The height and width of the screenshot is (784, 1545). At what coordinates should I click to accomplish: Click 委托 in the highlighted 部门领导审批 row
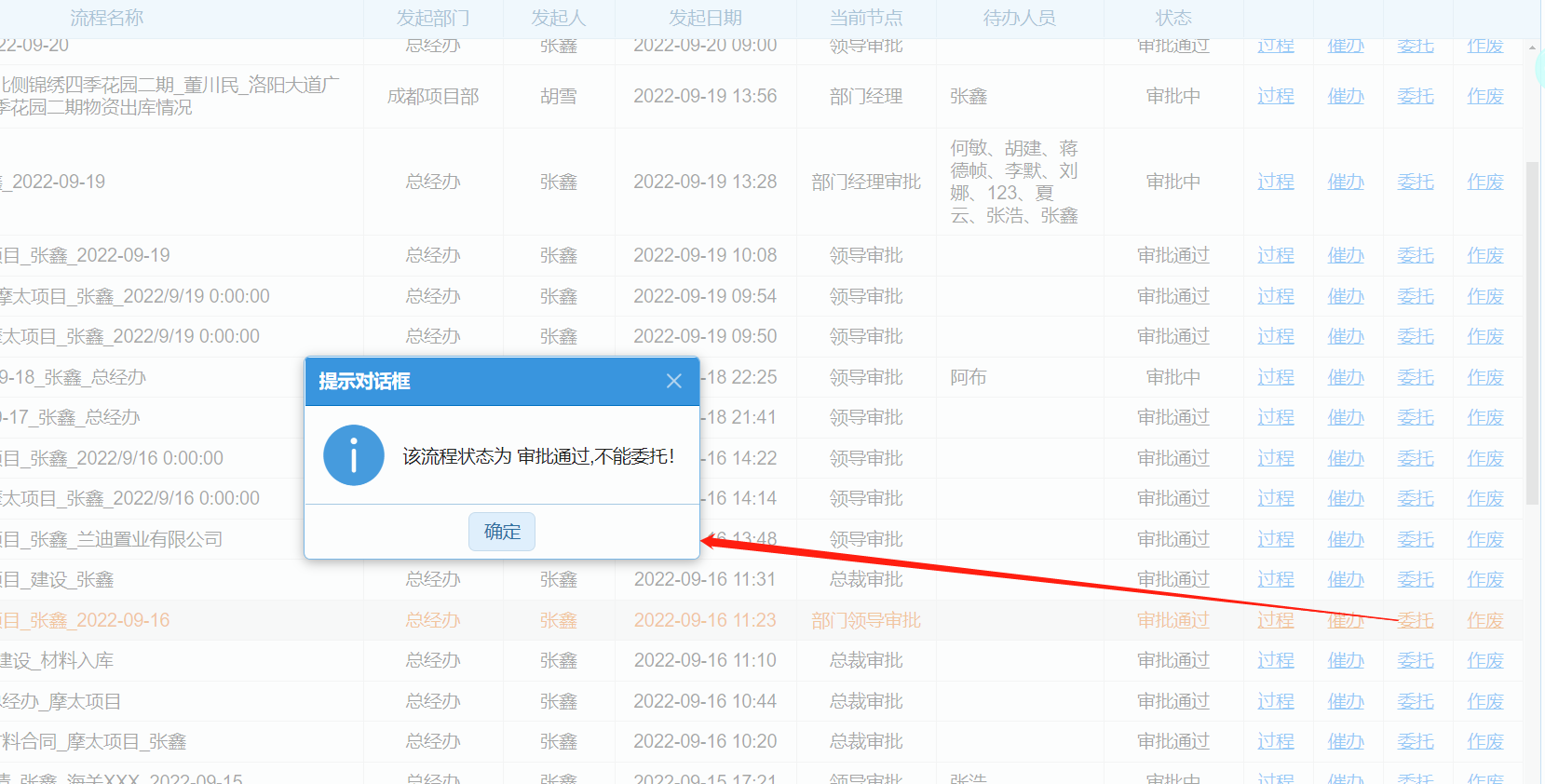click(1415, 620)
